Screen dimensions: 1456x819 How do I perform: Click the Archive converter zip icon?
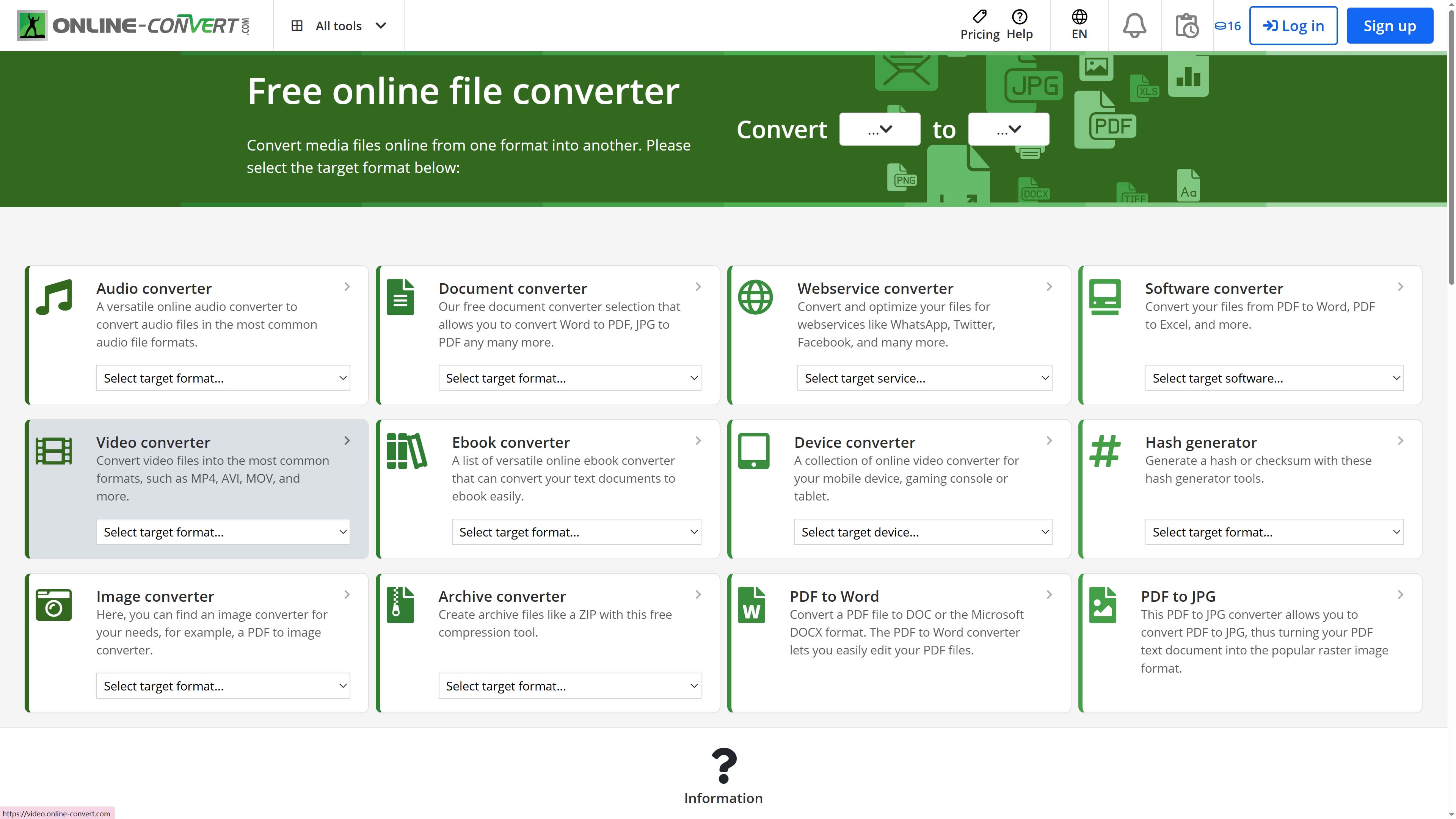click(x=400, y=604)
